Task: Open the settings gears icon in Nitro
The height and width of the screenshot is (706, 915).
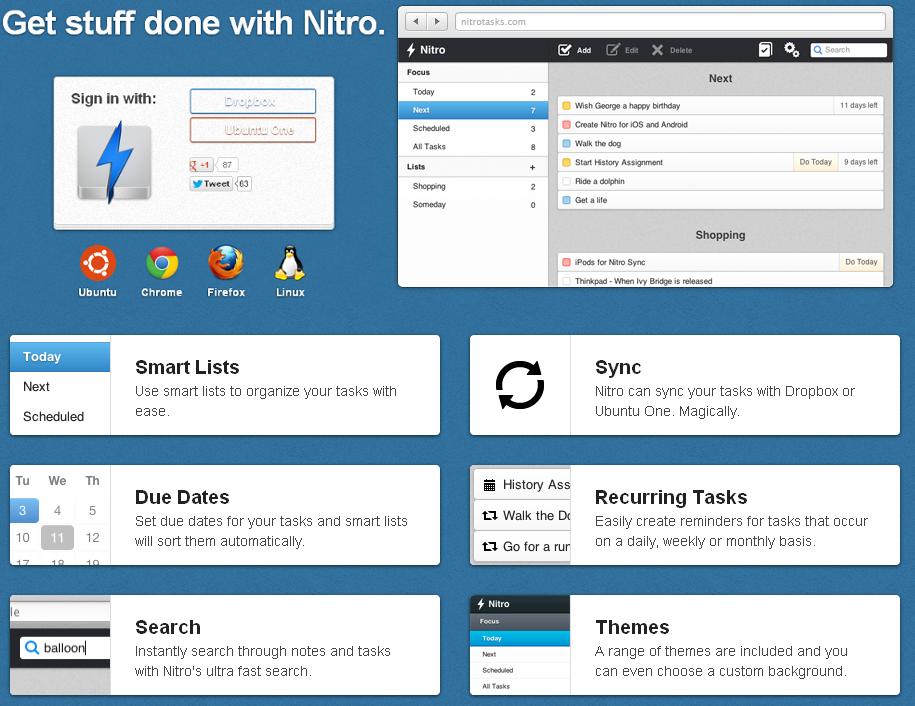Action: tap(791, 49)
